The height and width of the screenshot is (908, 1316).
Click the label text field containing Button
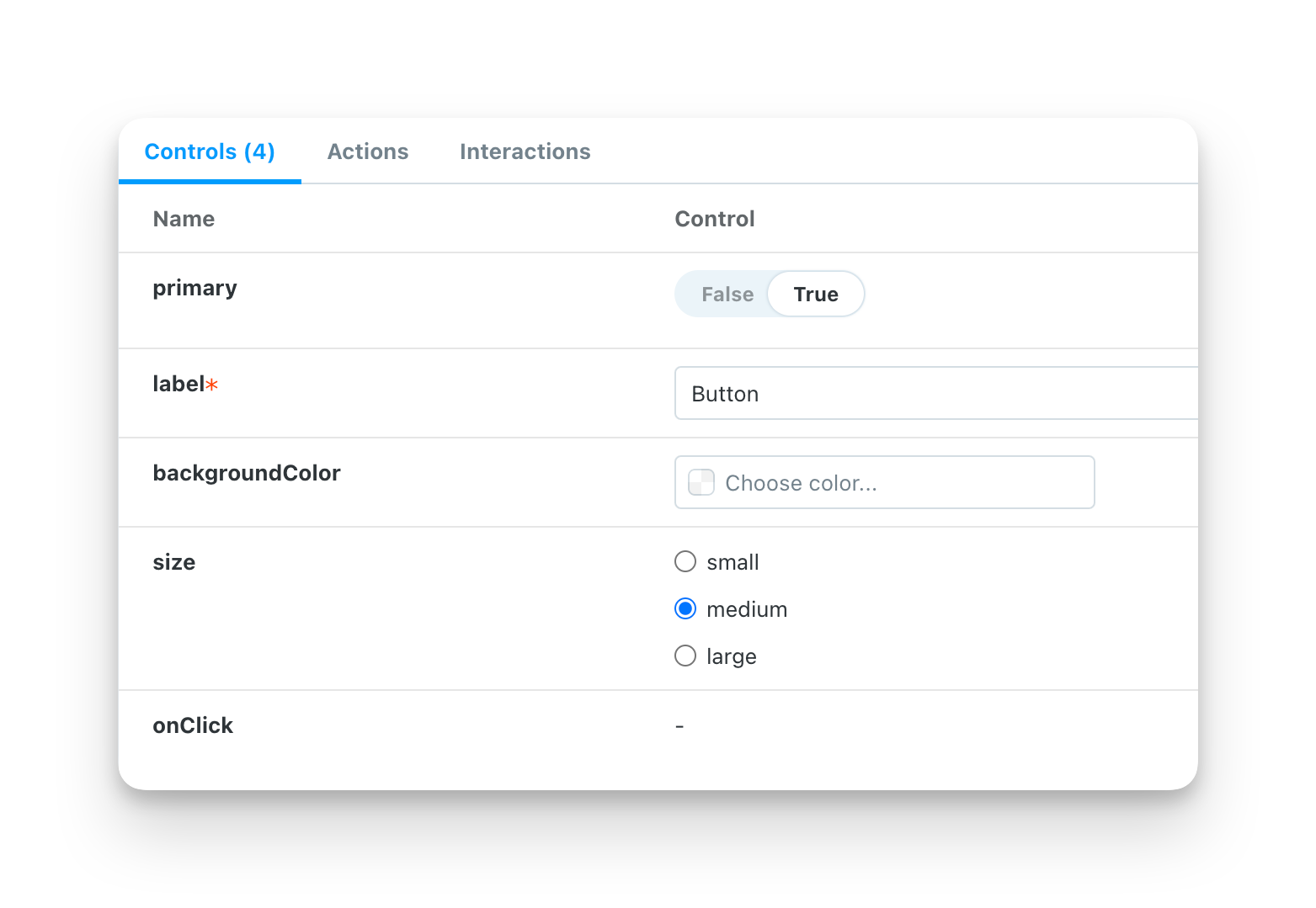pyautogui.click(x=936, y=393)
